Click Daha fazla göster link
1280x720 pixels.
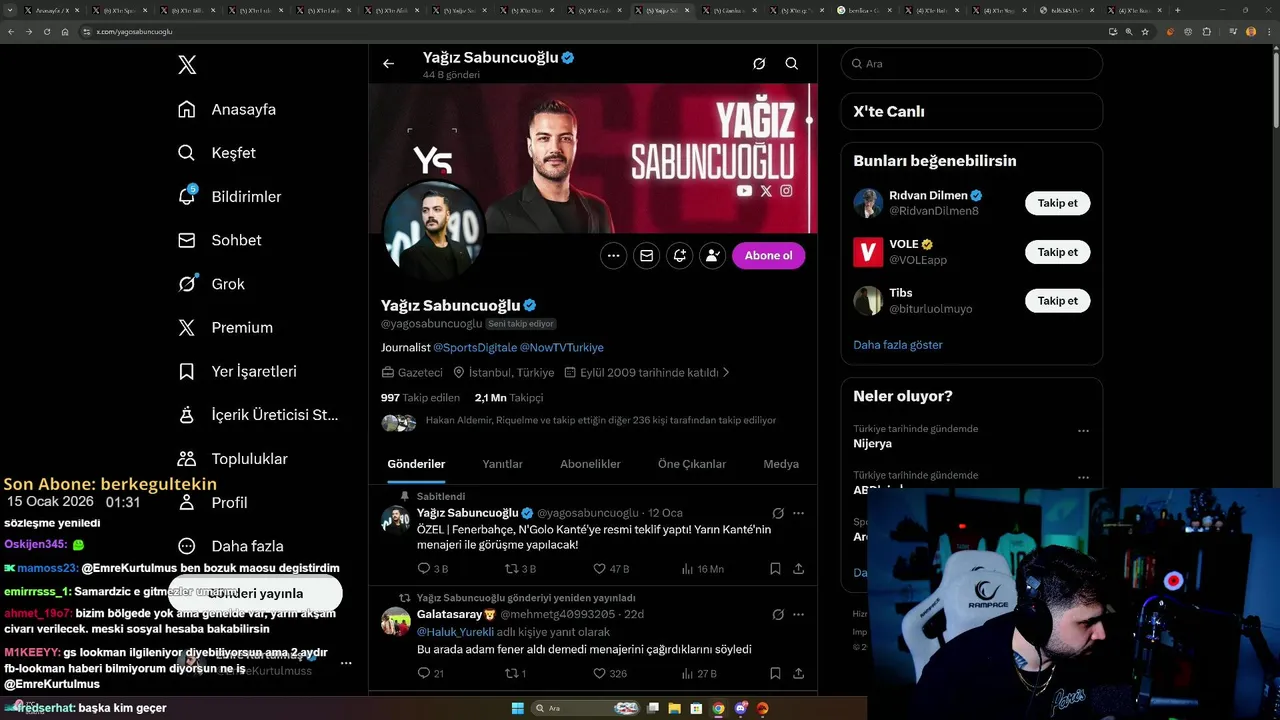point(898,345)
